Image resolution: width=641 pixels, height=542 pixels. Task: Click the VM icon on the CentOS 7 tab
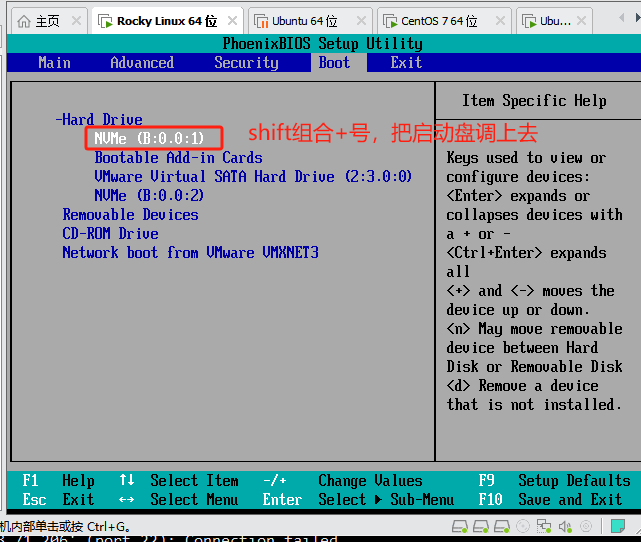coord(390,21)
